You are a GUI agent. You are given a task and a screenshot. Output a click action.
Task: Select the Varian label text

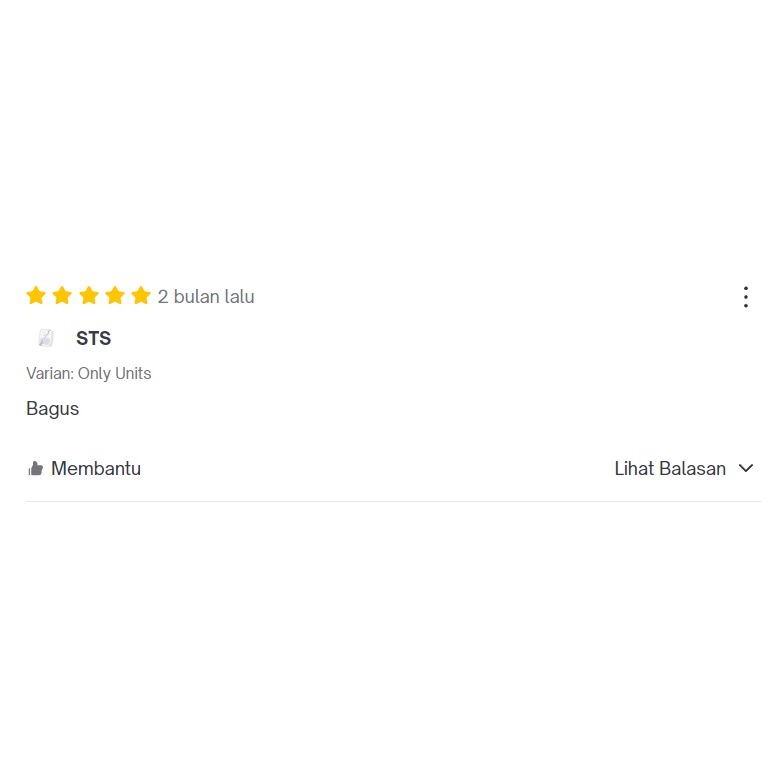(x=50, y=373)
